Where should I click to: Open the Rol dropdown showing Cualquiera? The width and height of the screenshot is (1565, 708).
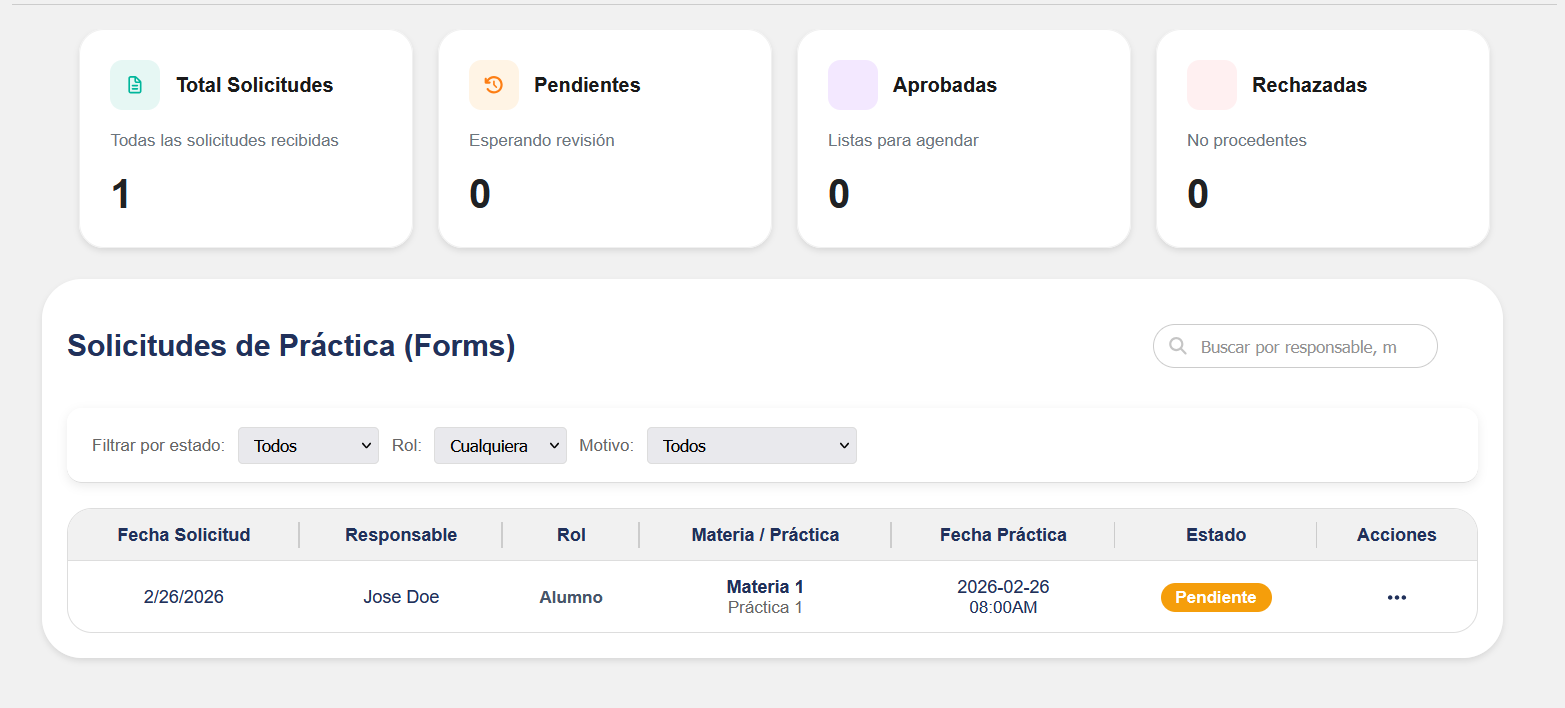point(500,445)
